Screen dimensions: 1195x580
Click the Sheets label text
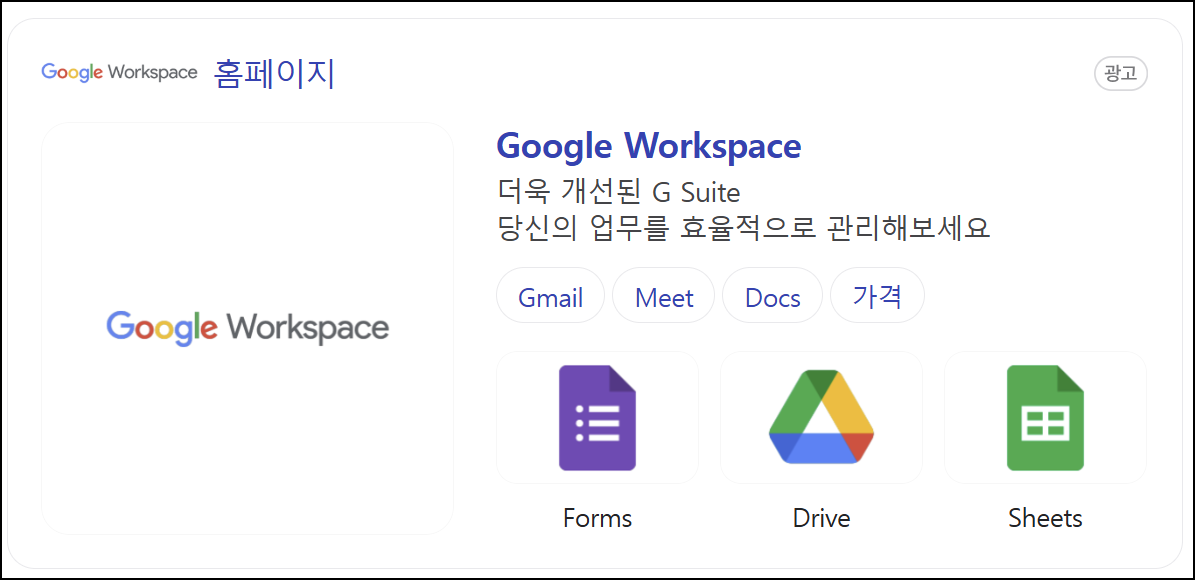pyautogui.click(x=1045, y=518)
